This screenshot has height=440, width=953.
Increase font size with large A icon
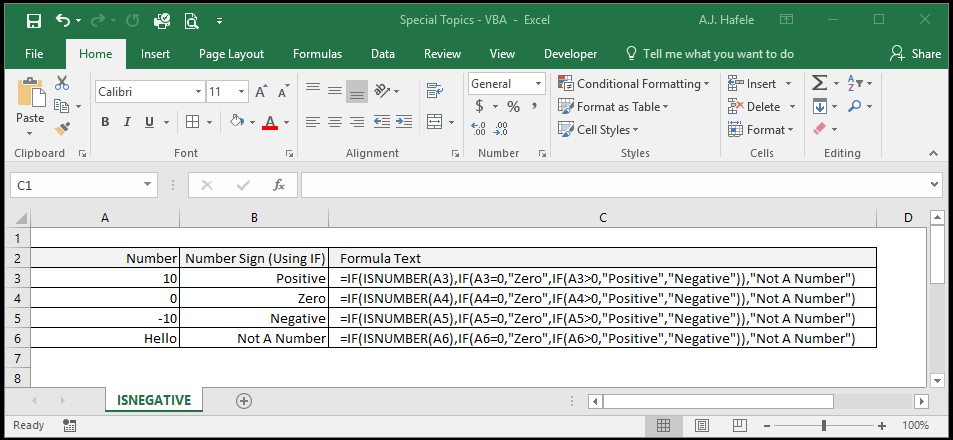click(x=261, y=92)
